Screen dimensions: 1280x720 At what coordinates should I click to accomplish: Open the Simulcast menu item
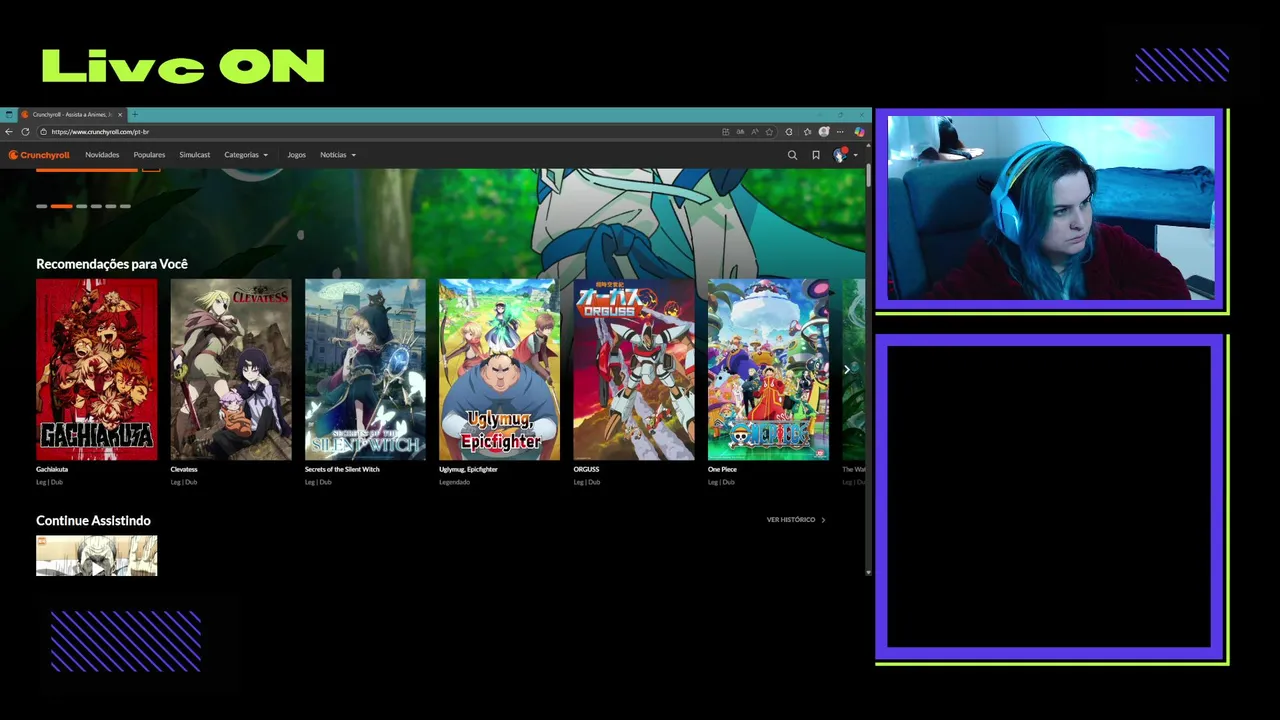195,155
